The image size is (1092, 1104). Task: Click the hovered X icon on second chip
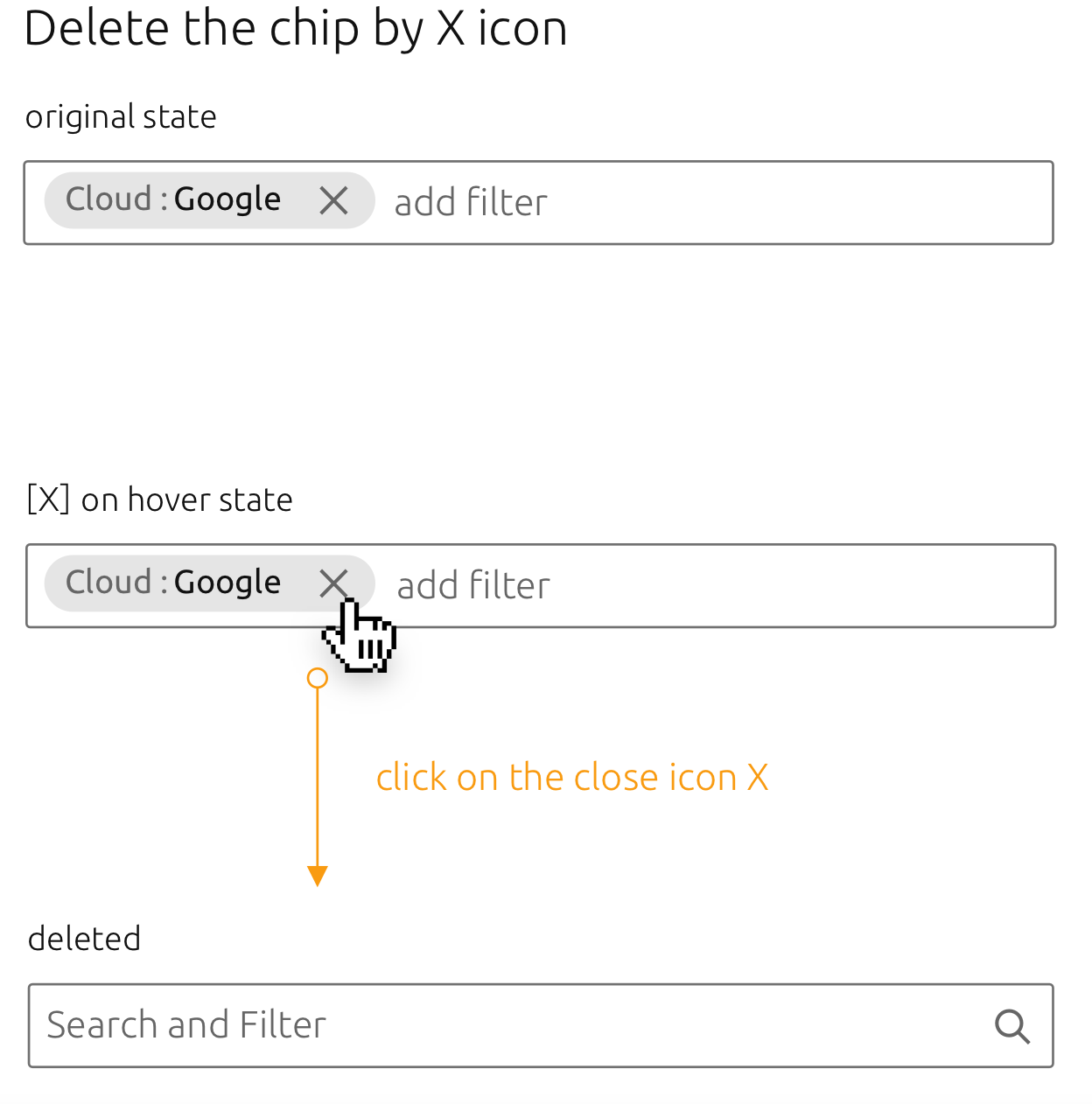[x=333, y=583]
